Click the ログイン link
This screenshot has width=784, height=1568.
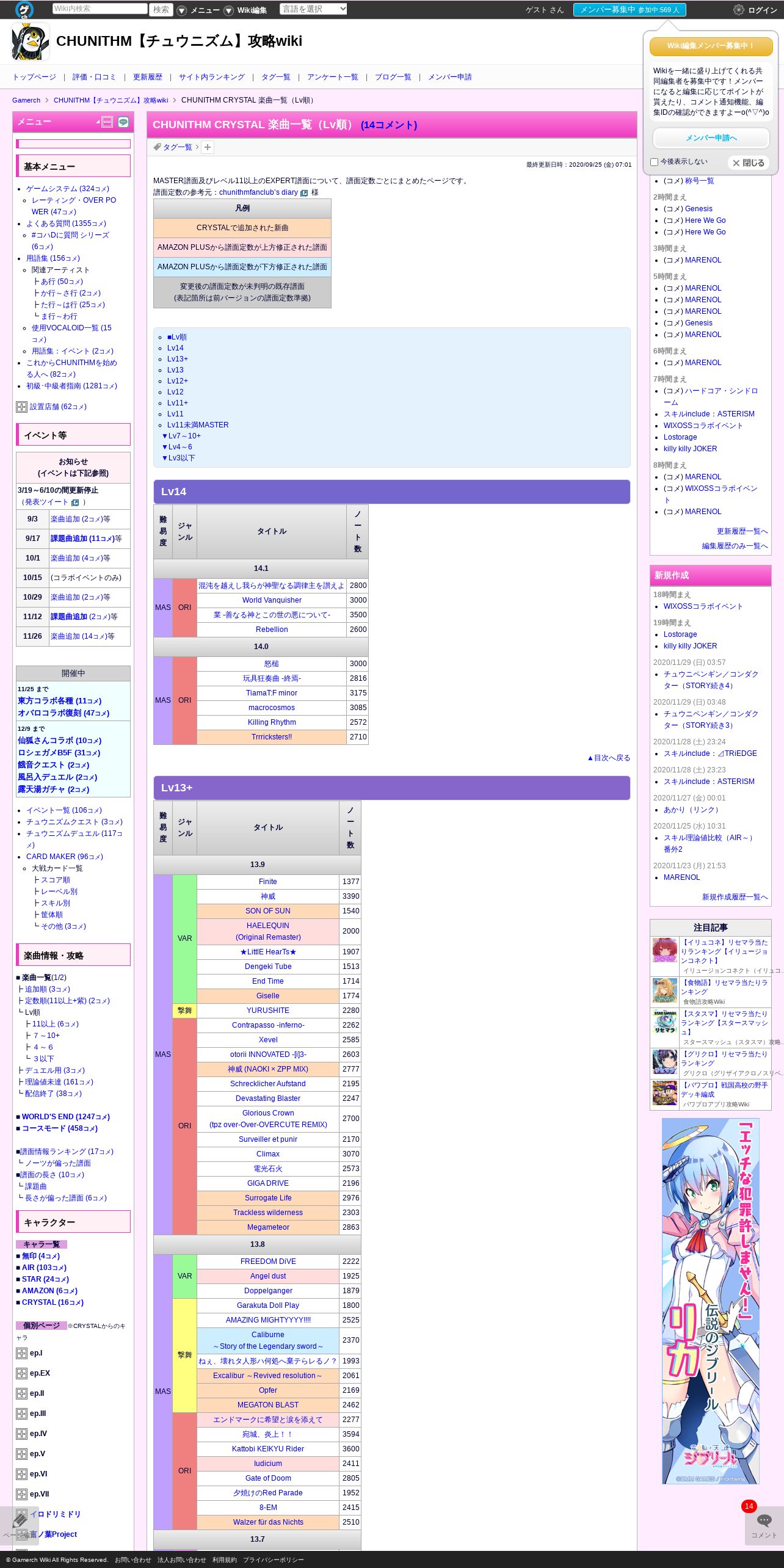click(763, 10)
